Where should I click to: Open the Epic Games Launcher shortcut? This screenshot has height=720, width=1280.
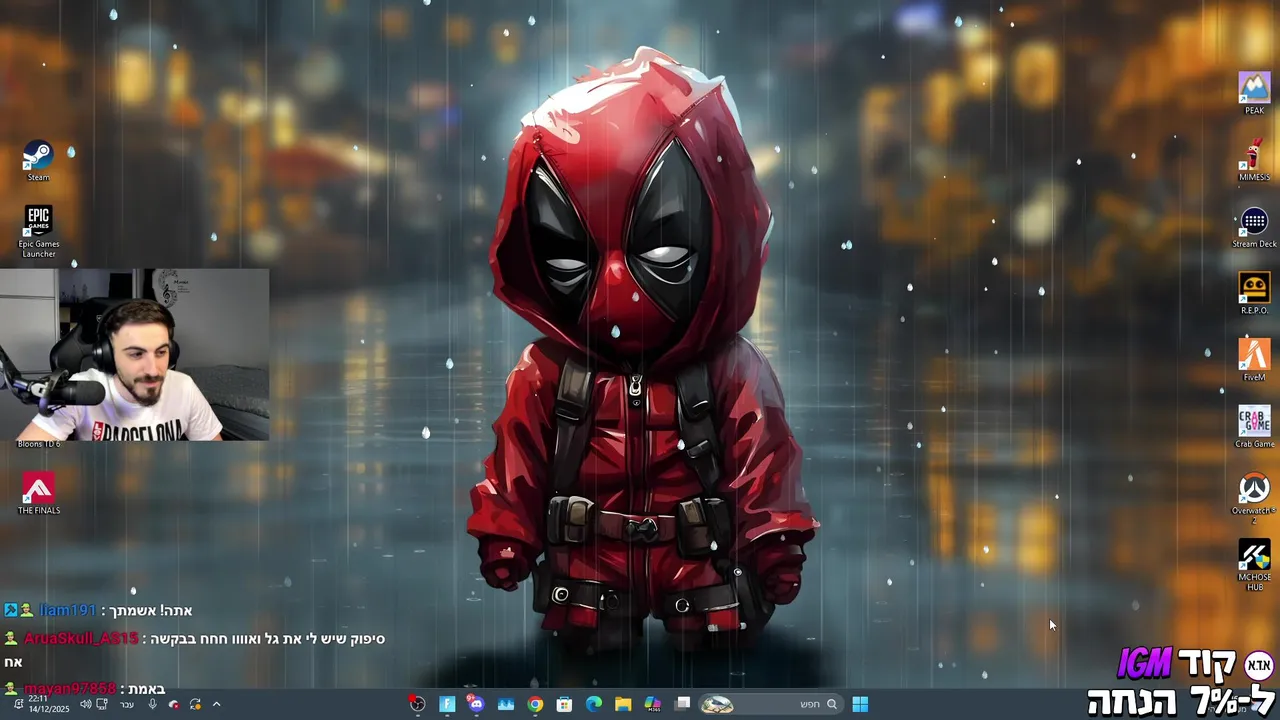[x=38, y=232]
